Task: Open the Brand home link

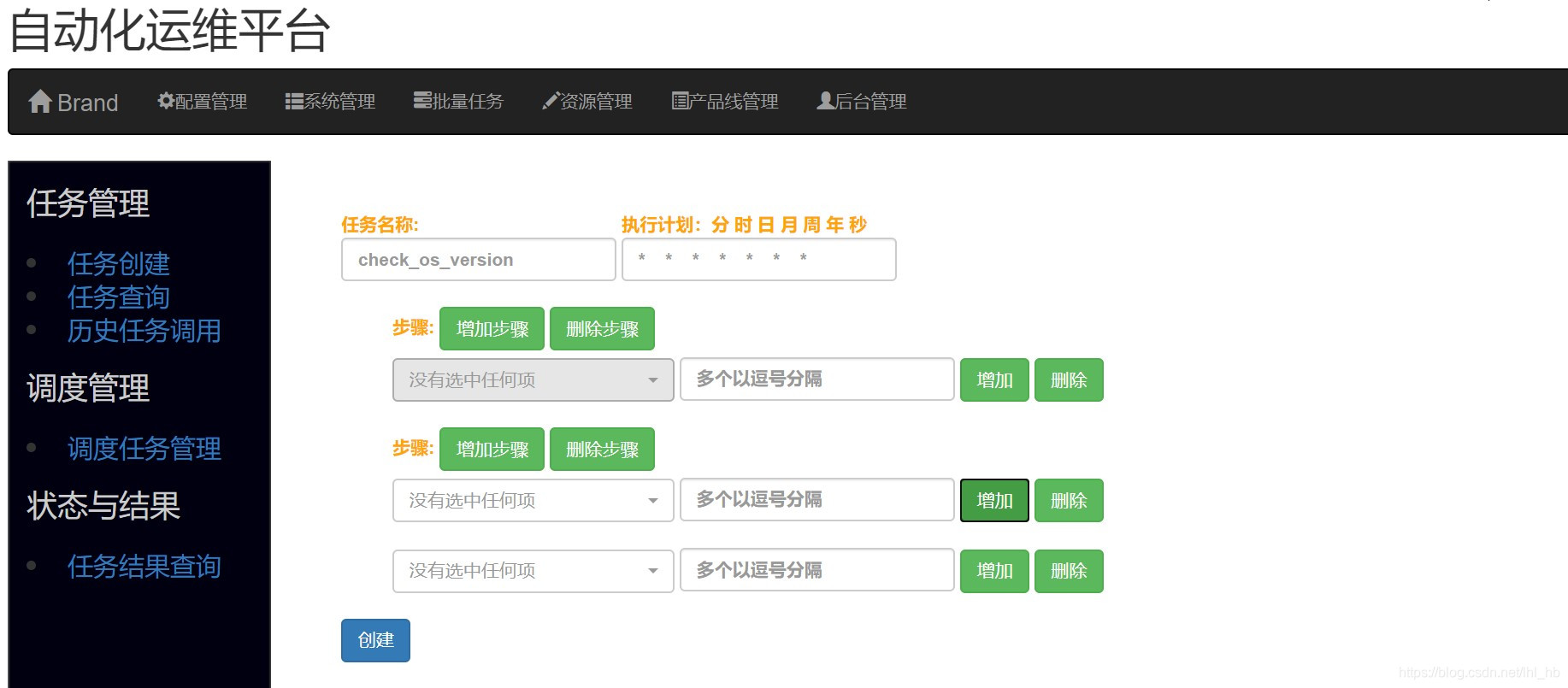Action: [74, 102]
